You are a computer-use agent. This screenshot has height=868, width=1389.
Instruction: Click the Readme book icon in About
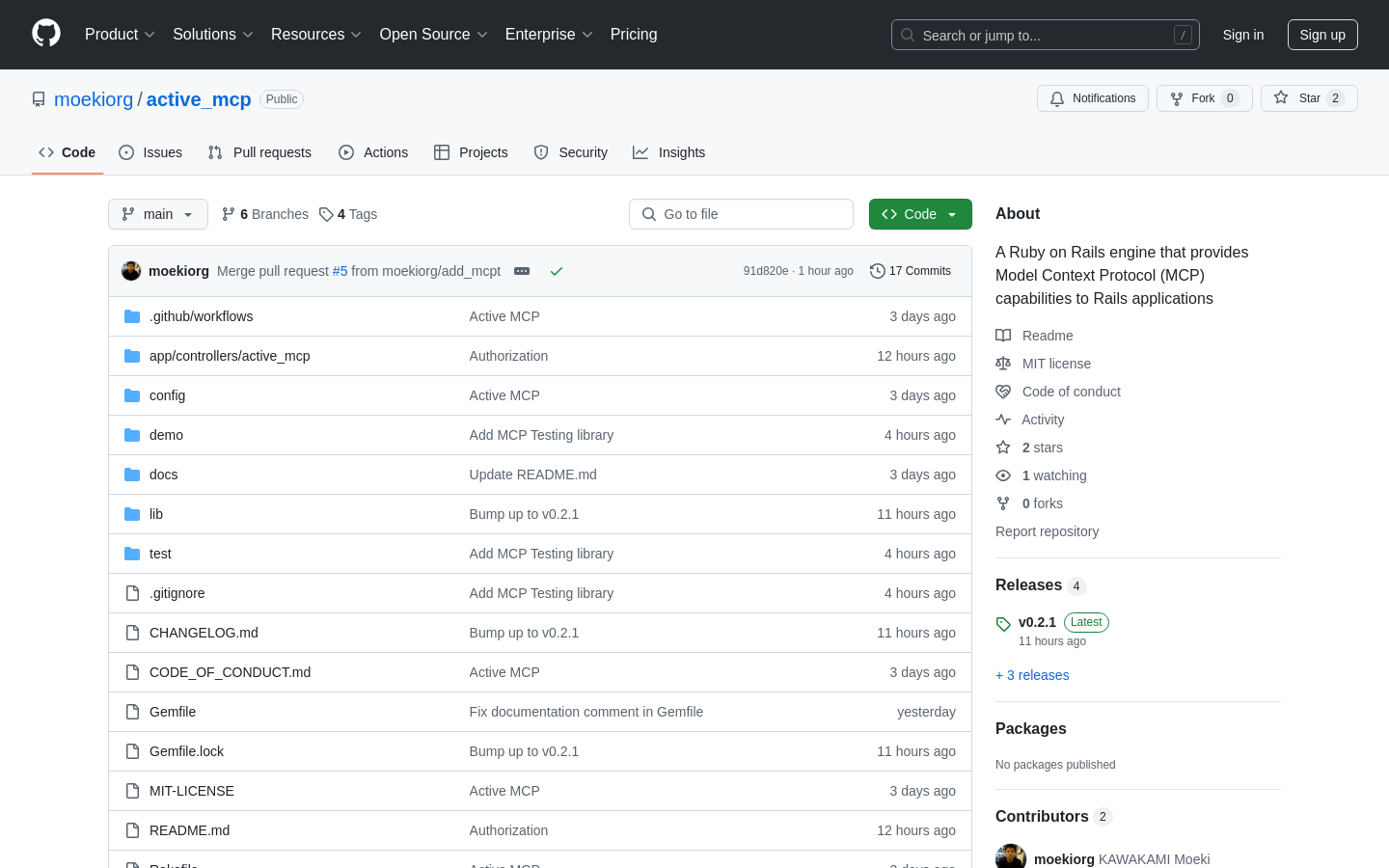[x=1003, y=336]
